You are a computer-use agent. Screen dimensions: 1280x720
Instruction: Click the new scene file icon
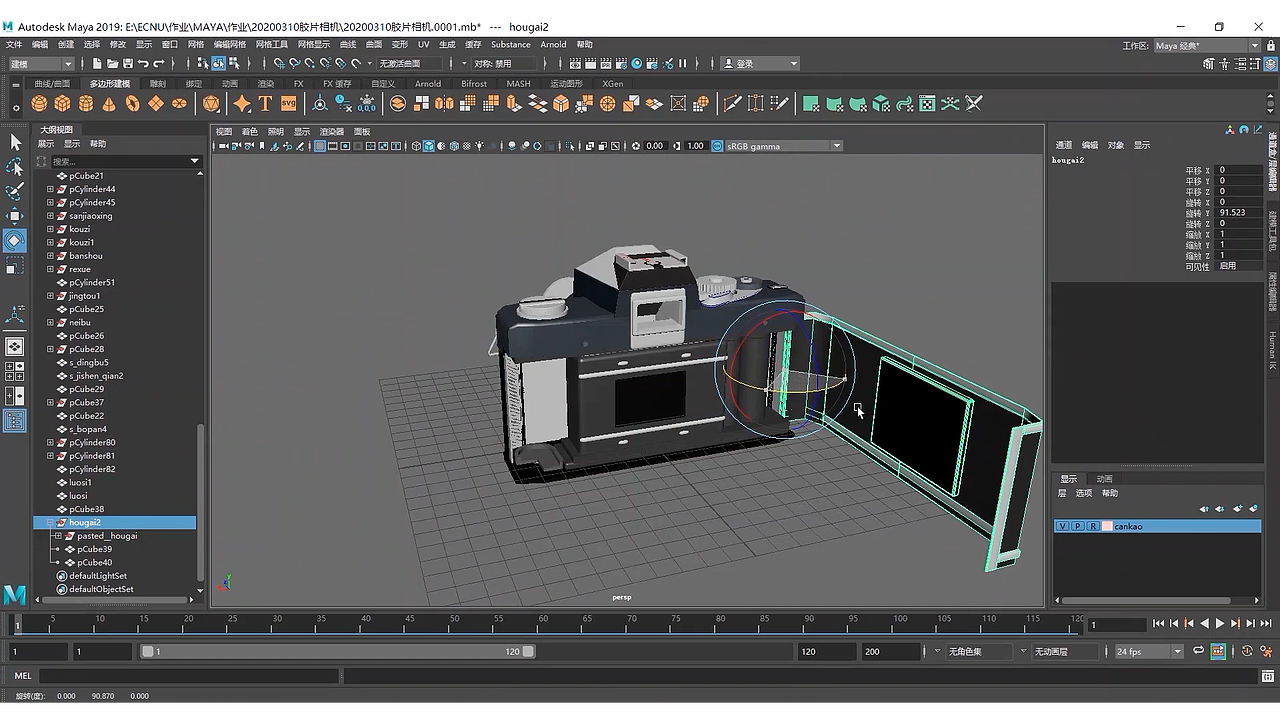[x=97, y=63]
